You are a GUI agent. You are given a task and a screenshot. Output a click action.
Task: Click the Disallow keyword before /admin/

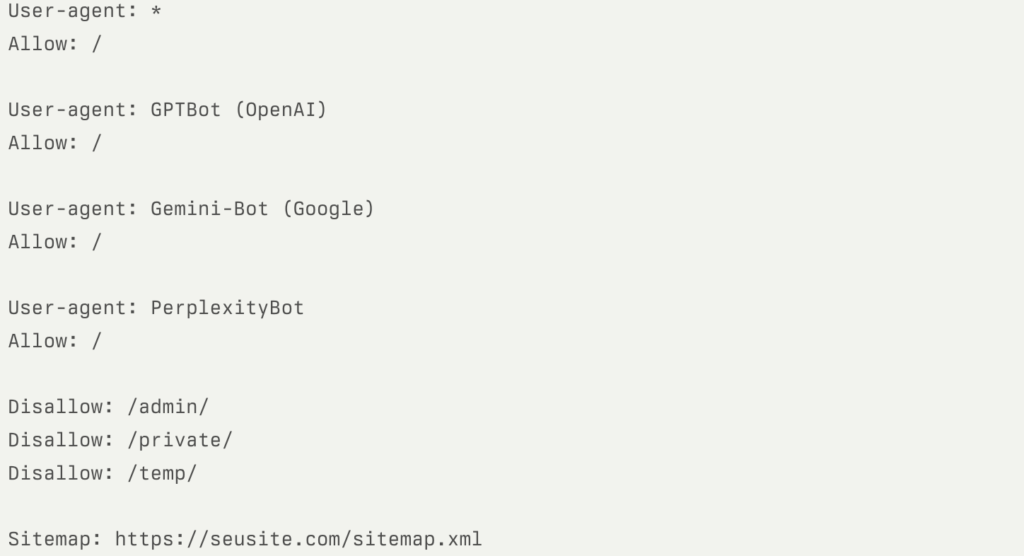pyautogui.click(x=61, y=407)
